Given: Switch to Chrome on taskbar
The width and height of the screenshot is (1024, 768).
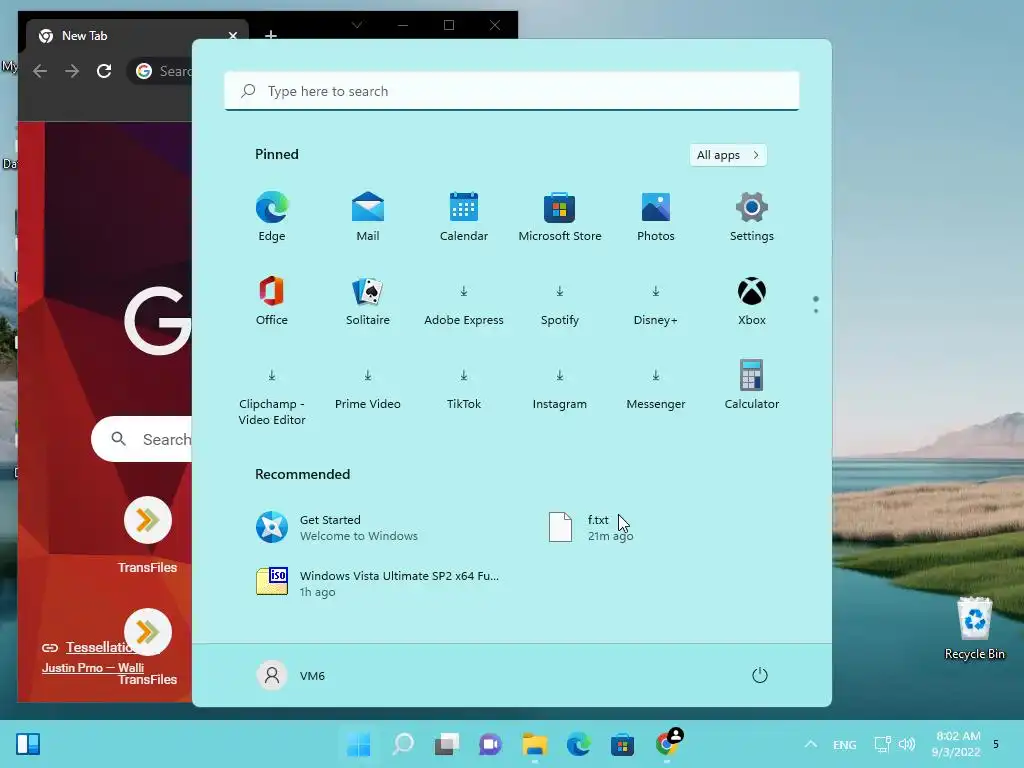Looking at the screenshot, I should coord(667,744).
